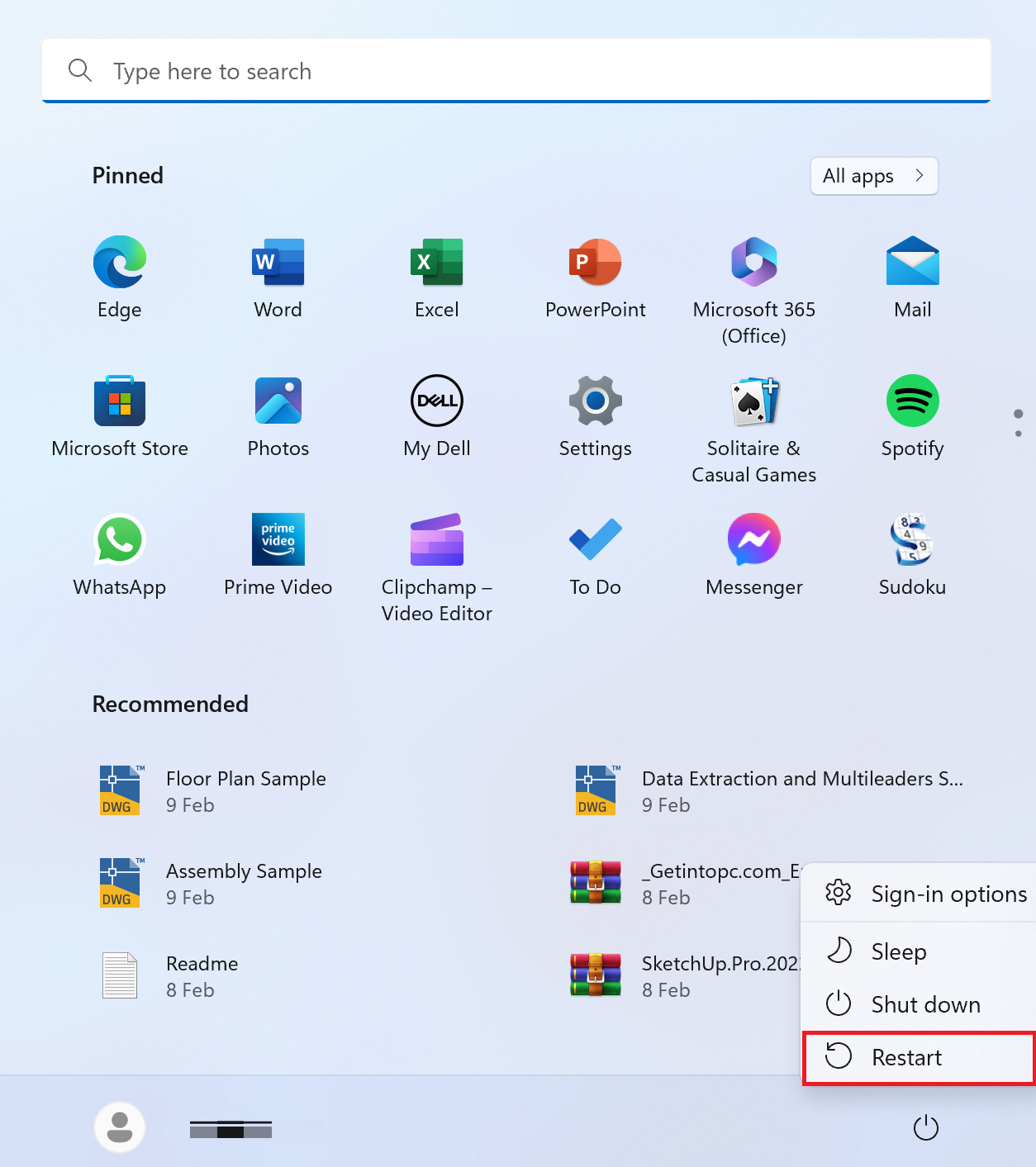Open the user account profile picture
Viewport: 1036px width, 1167px height.
[x=119, y=1127]
